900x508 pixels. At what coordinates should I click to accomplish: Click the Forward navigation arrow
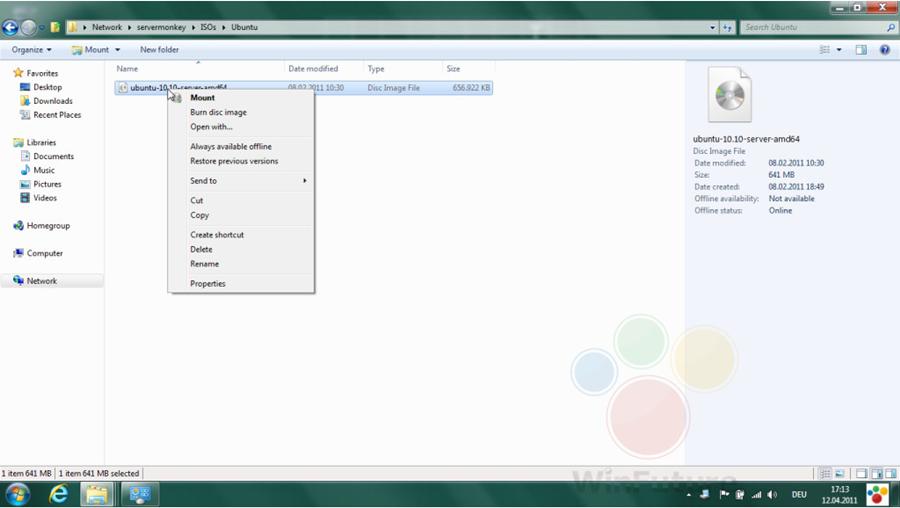pos(28,27)
